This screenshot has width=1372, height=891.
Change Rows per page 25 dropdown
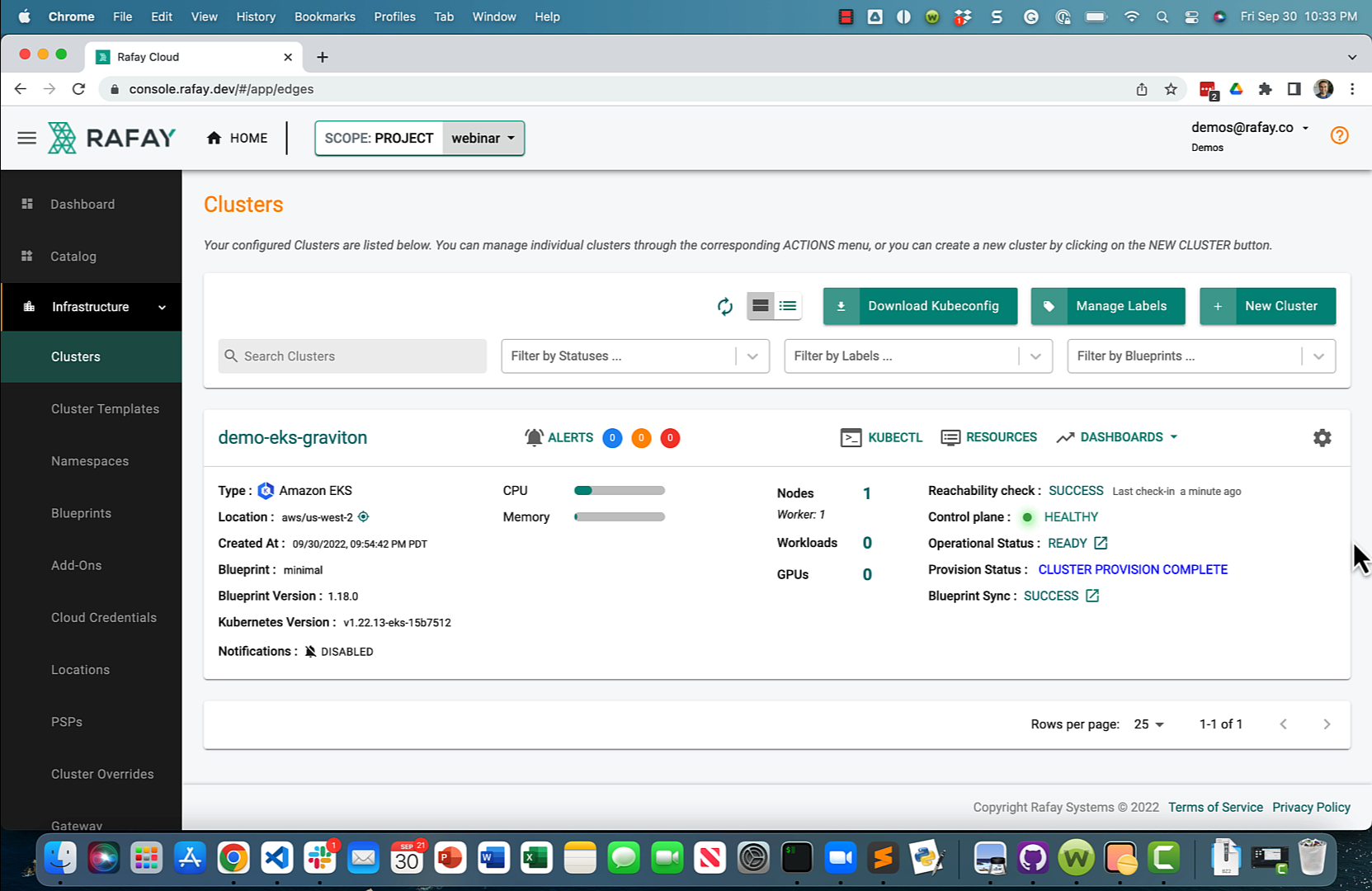tap(1148, 724)
